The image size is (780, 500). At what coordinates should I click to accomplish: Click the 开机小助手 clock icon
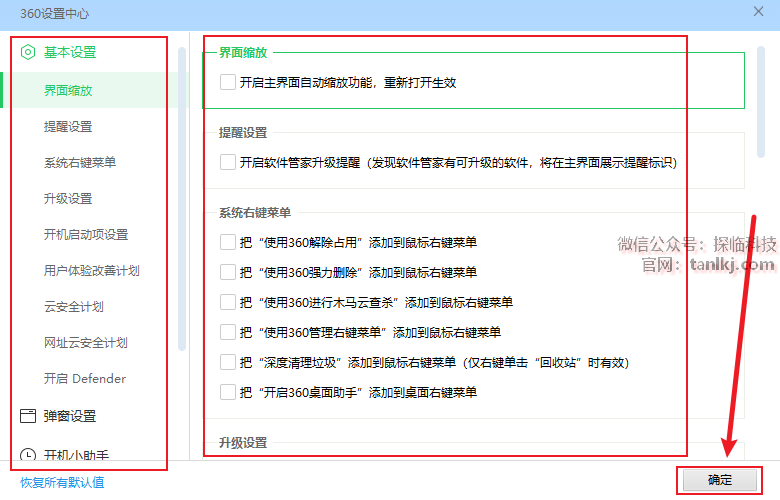(x=28, y=455)
